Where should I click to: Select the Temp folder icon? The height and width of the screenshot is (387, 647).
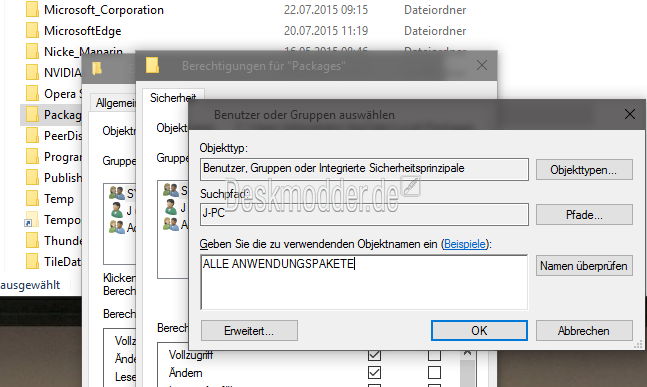point(32,198)
